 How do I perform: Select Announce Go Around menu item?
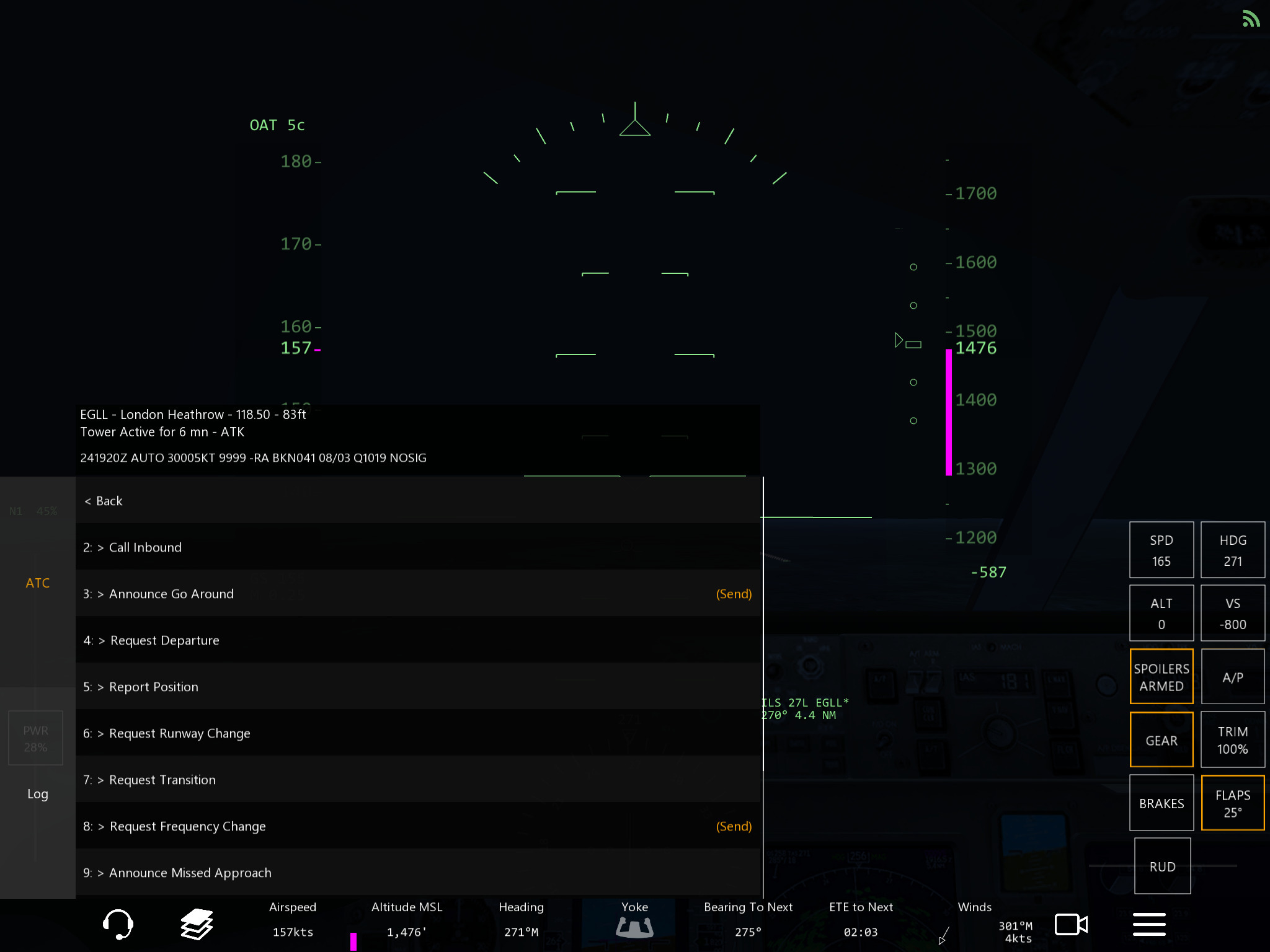[x=171, y=594]
